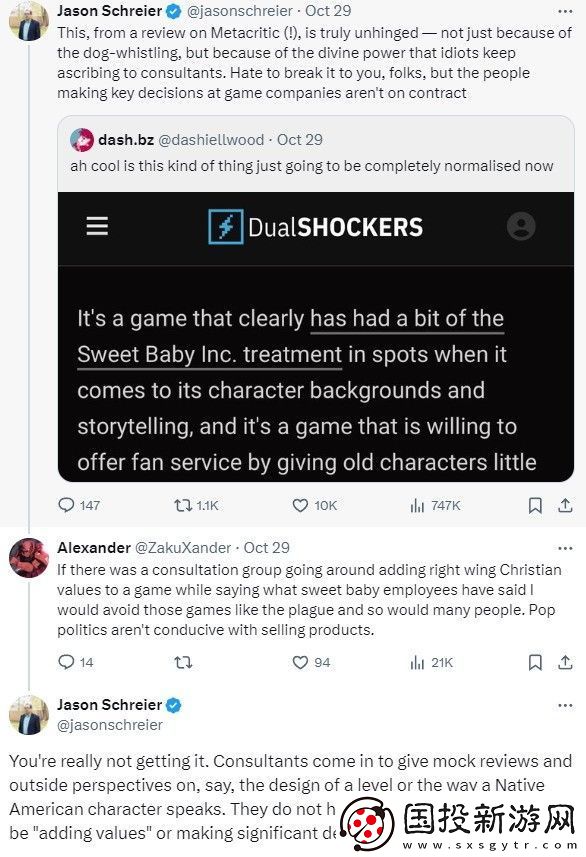Open the @ZakuXander profile handle

[x=183, y=548]
